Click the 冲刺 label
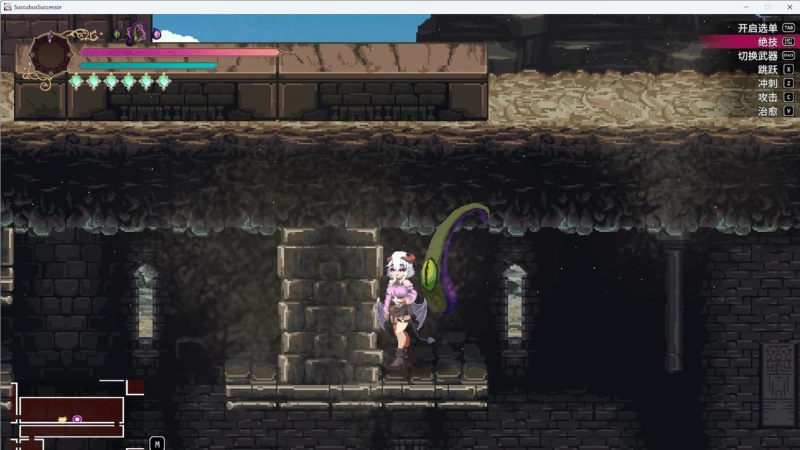The image size is (800, 450). coord(767,83)
